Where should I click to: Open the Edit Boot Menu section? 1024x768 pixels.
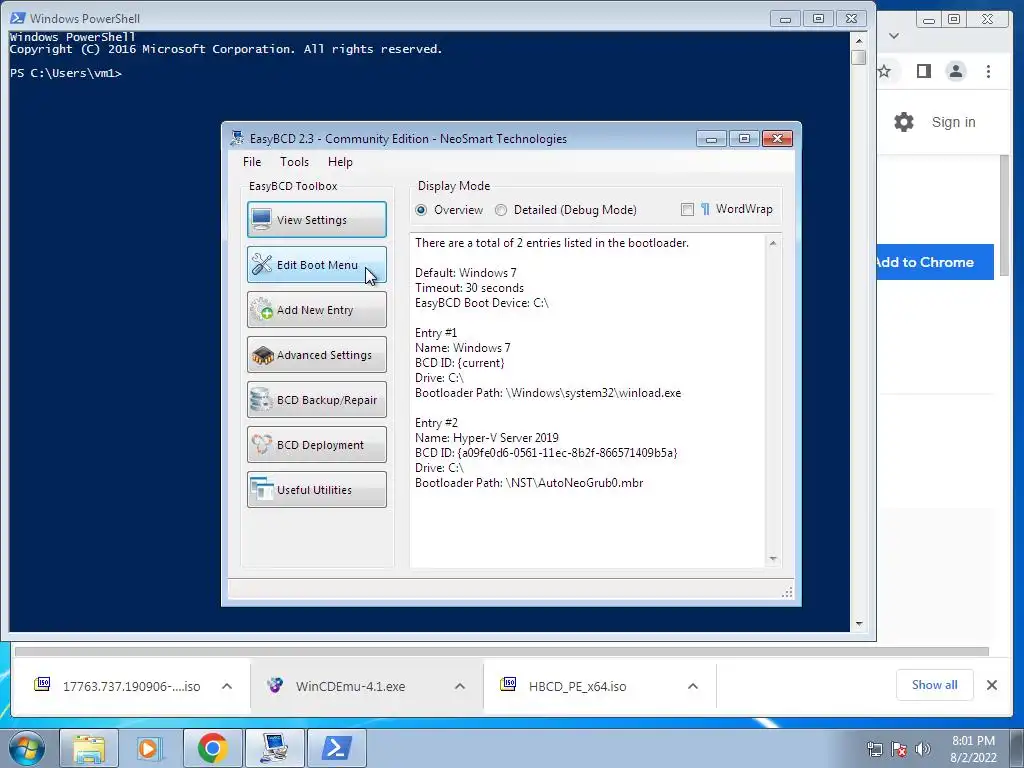pos(317,264)
